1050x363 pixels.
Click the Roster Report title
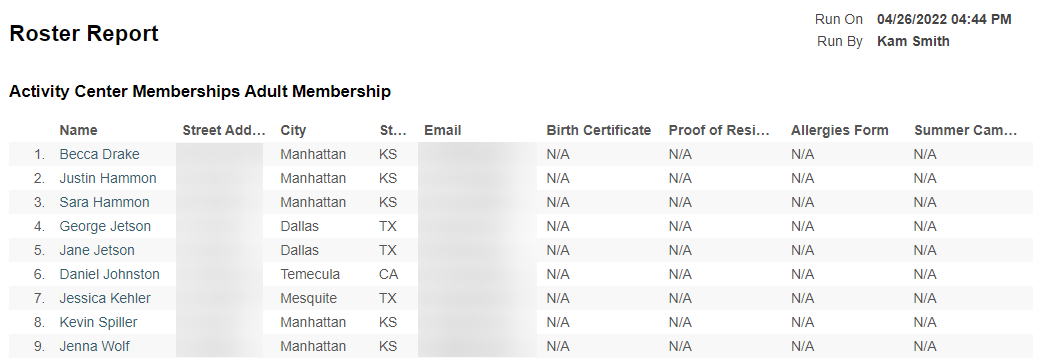84,33
